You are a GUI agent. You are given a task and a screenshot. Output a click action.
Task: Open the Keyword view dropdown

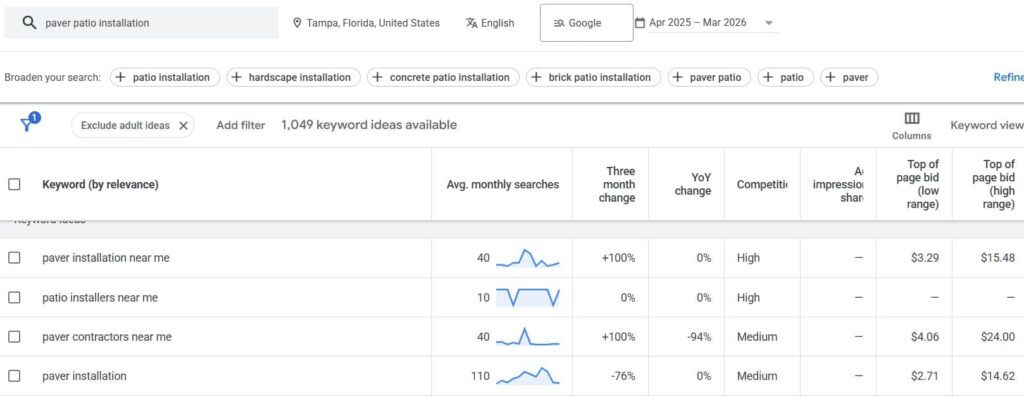[987, 125]
